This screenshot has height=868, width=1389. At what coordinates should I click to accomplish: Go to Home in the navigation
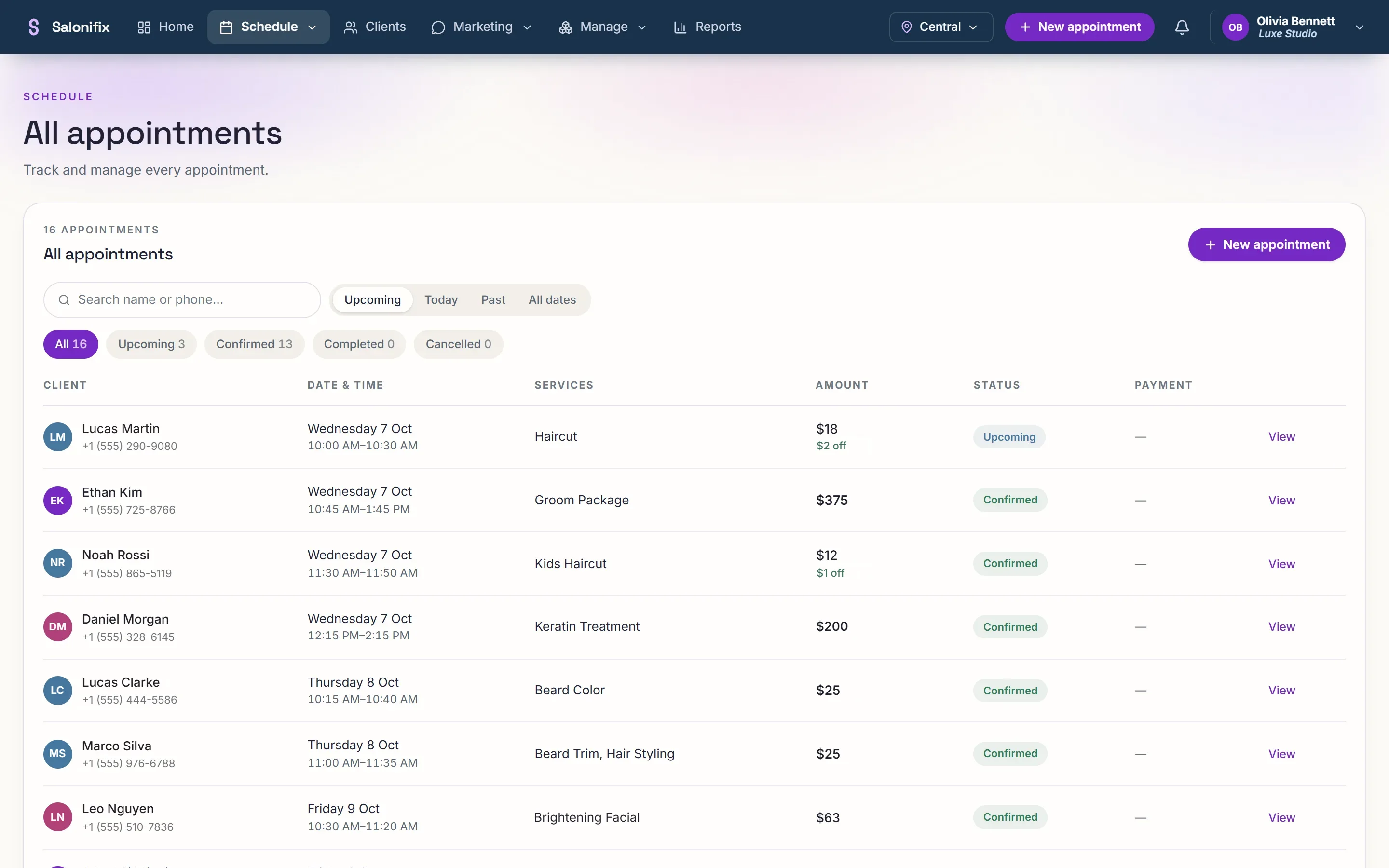165,27
